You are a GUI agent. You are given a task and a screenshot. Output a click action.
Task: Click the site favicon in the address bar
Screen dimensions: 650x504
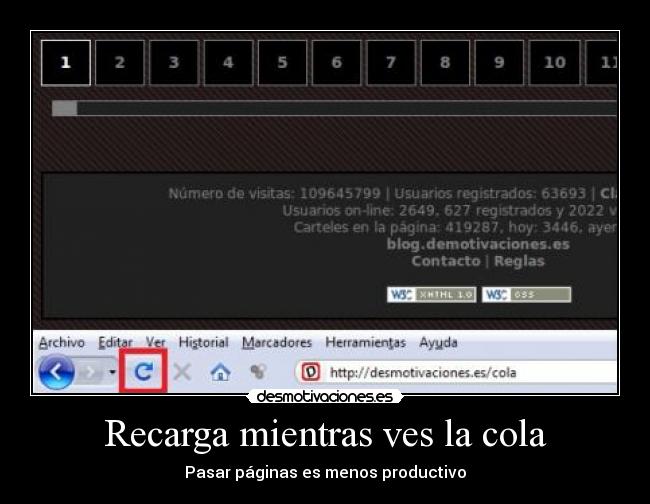tap(310, 372)
